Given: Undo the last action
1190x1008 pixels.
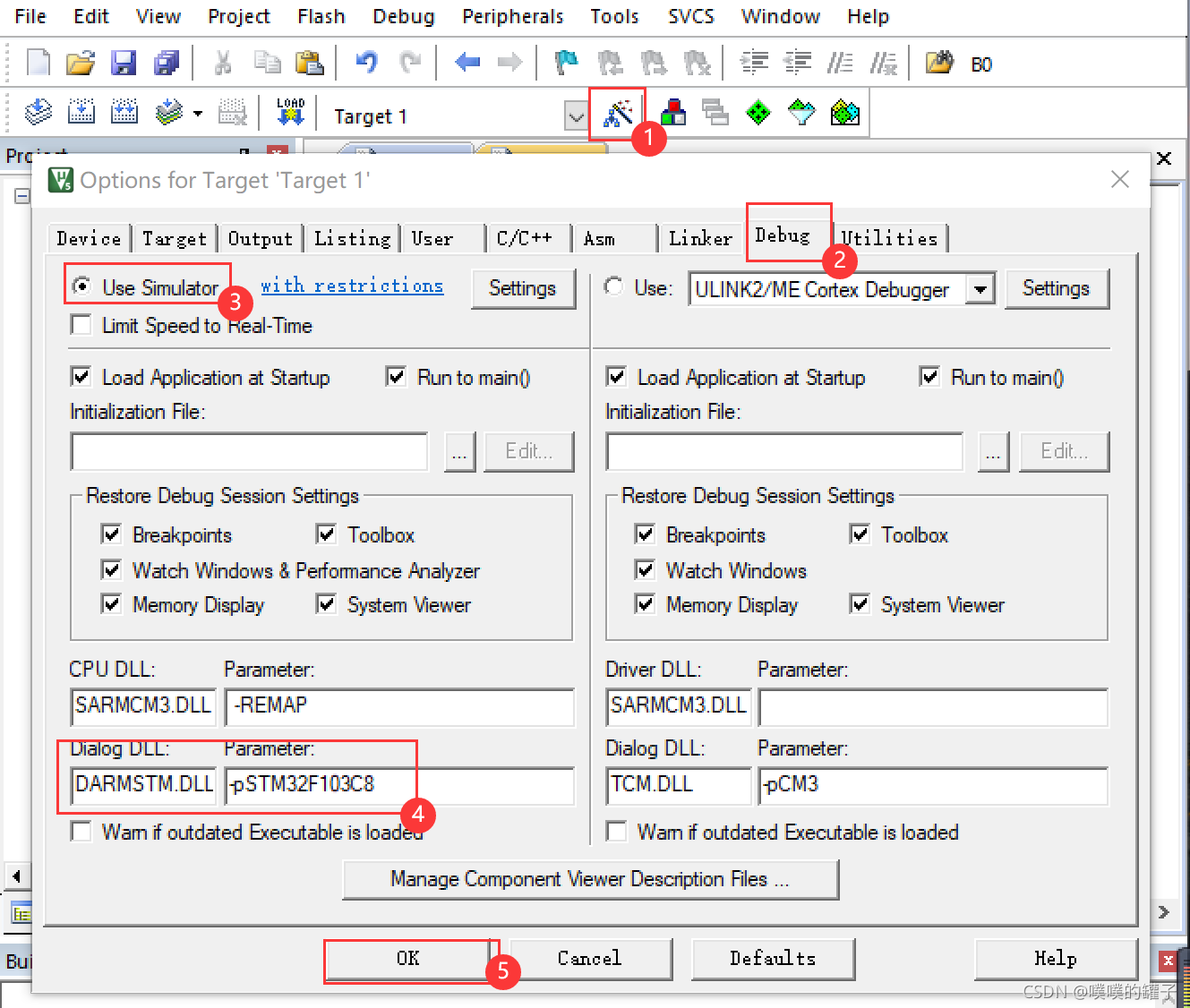Looking at the screenshot, I should click(x=366, y=63).
